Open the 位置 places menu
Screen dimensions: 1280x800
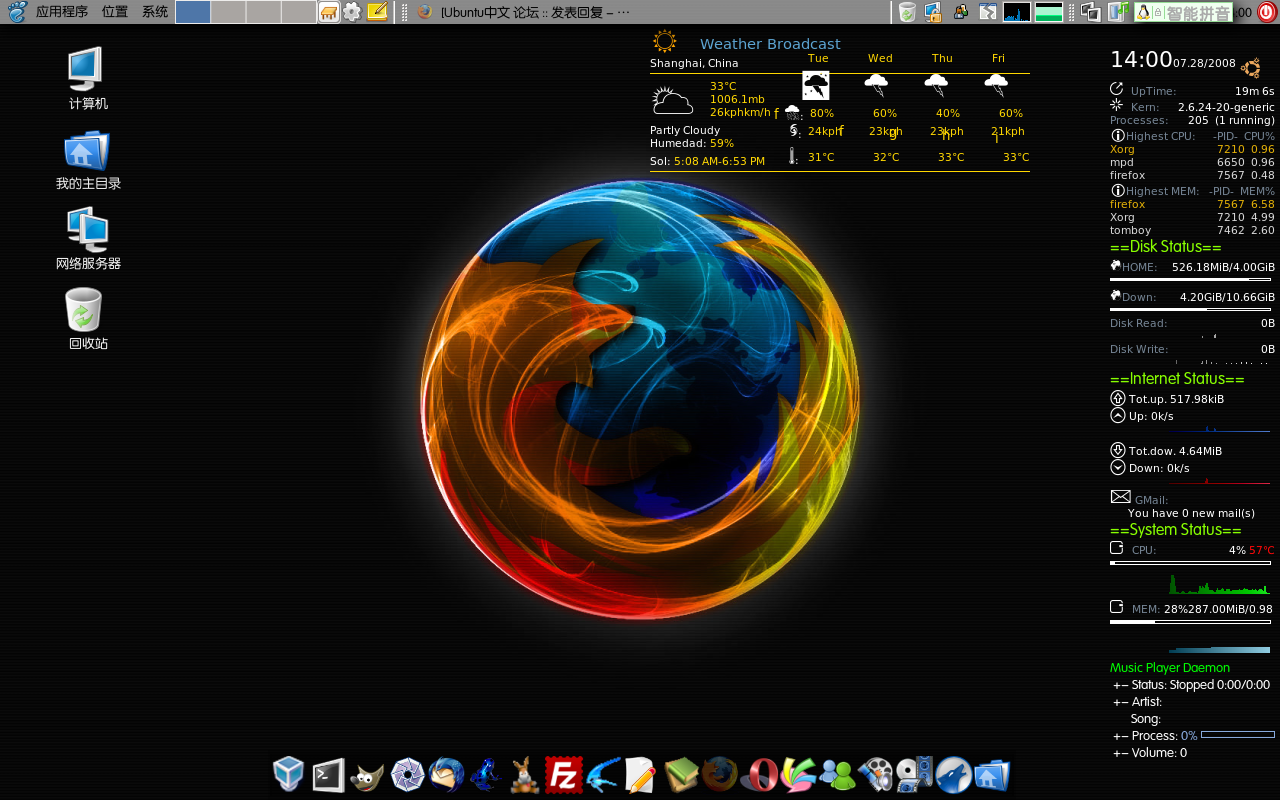(x=115, y=12)
